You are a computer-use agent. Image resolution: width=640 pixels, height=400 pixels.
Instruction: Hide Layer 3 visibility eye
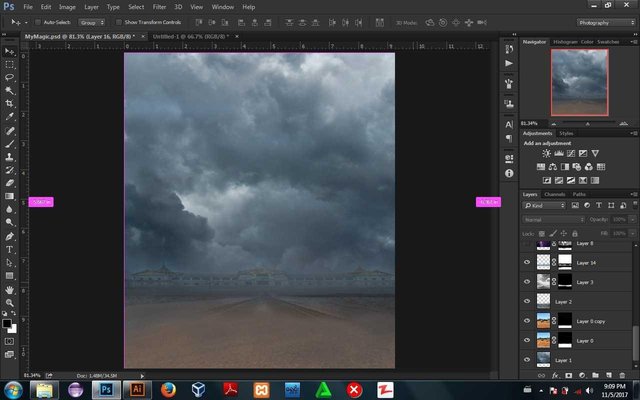point(527,282)
